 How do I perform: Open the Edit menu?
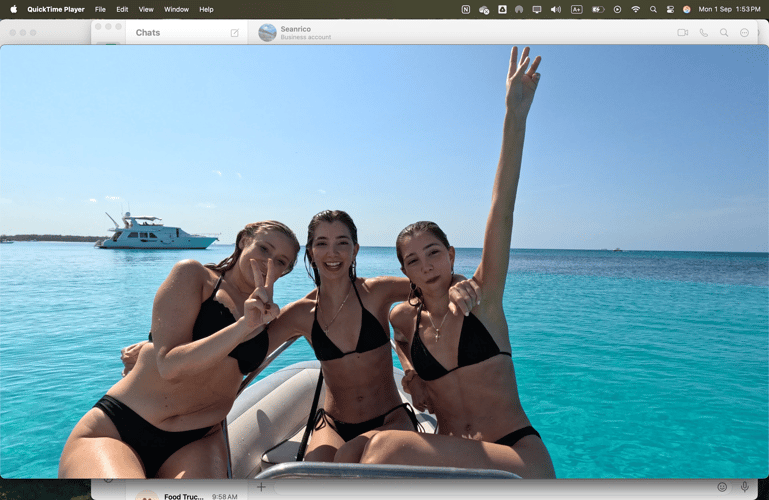(x=122, y=9)
